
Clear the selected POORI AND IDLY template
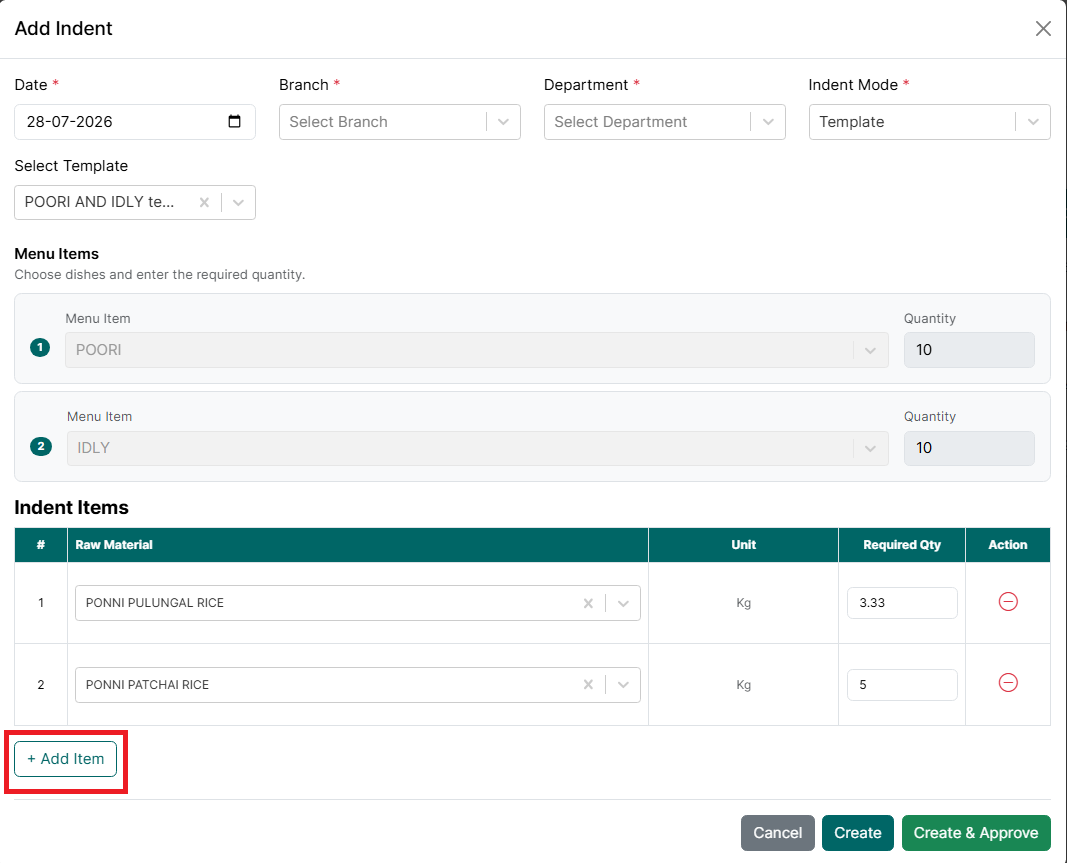tap(204, 202)
